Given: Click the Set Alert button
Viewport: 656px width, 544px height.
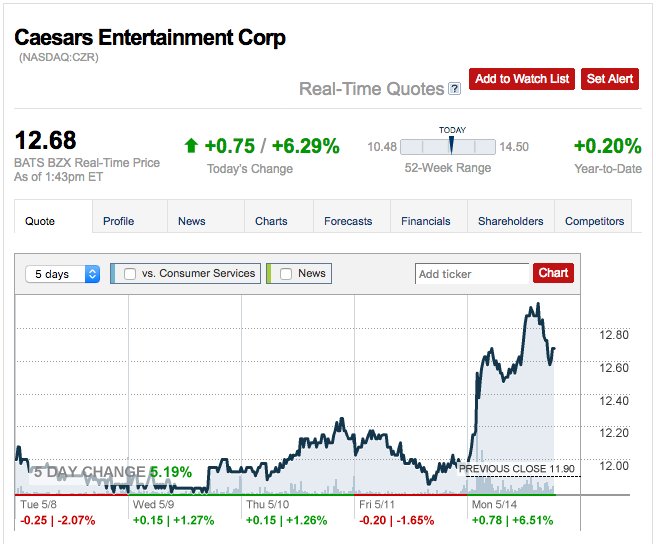Looking at the screenshot, I should point(610,79).
